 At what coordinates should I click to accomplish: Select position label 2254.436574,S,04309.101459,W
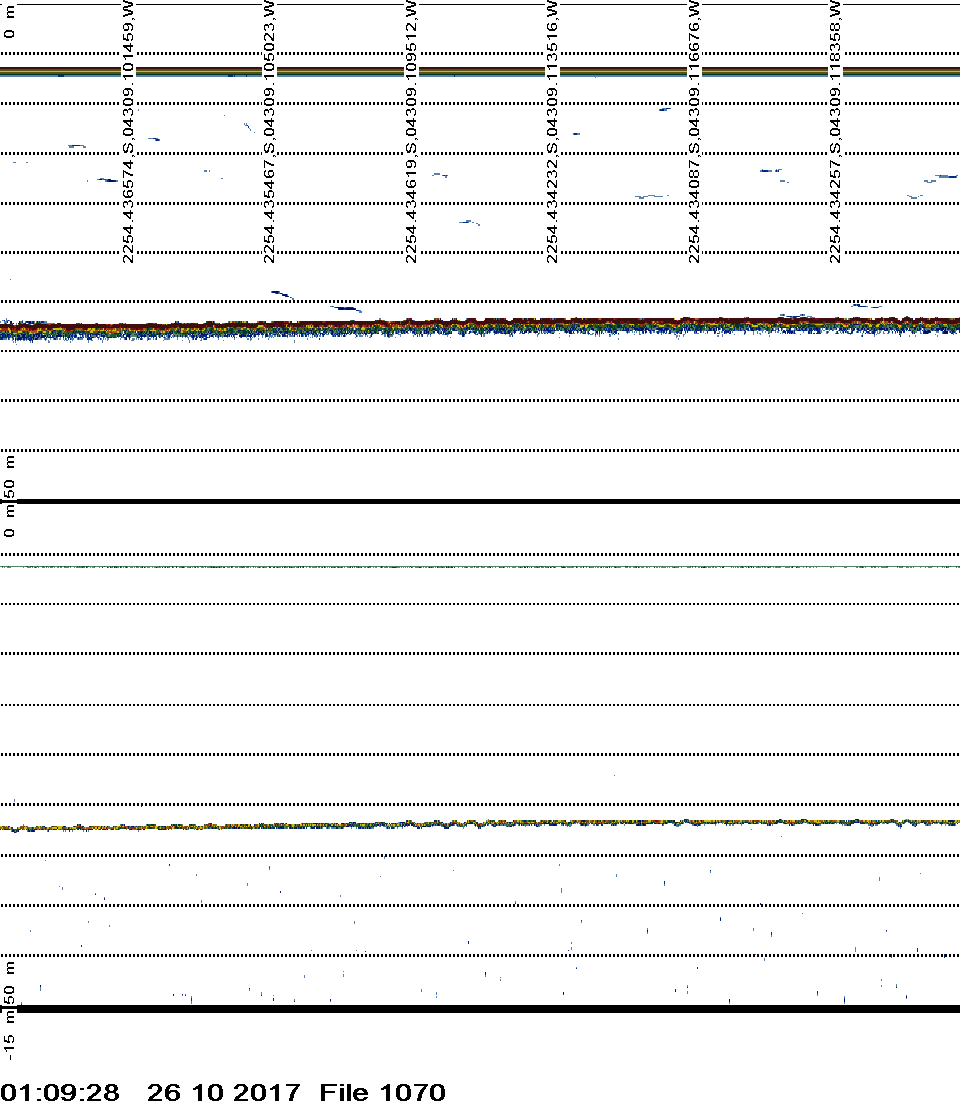pos(129,131)
